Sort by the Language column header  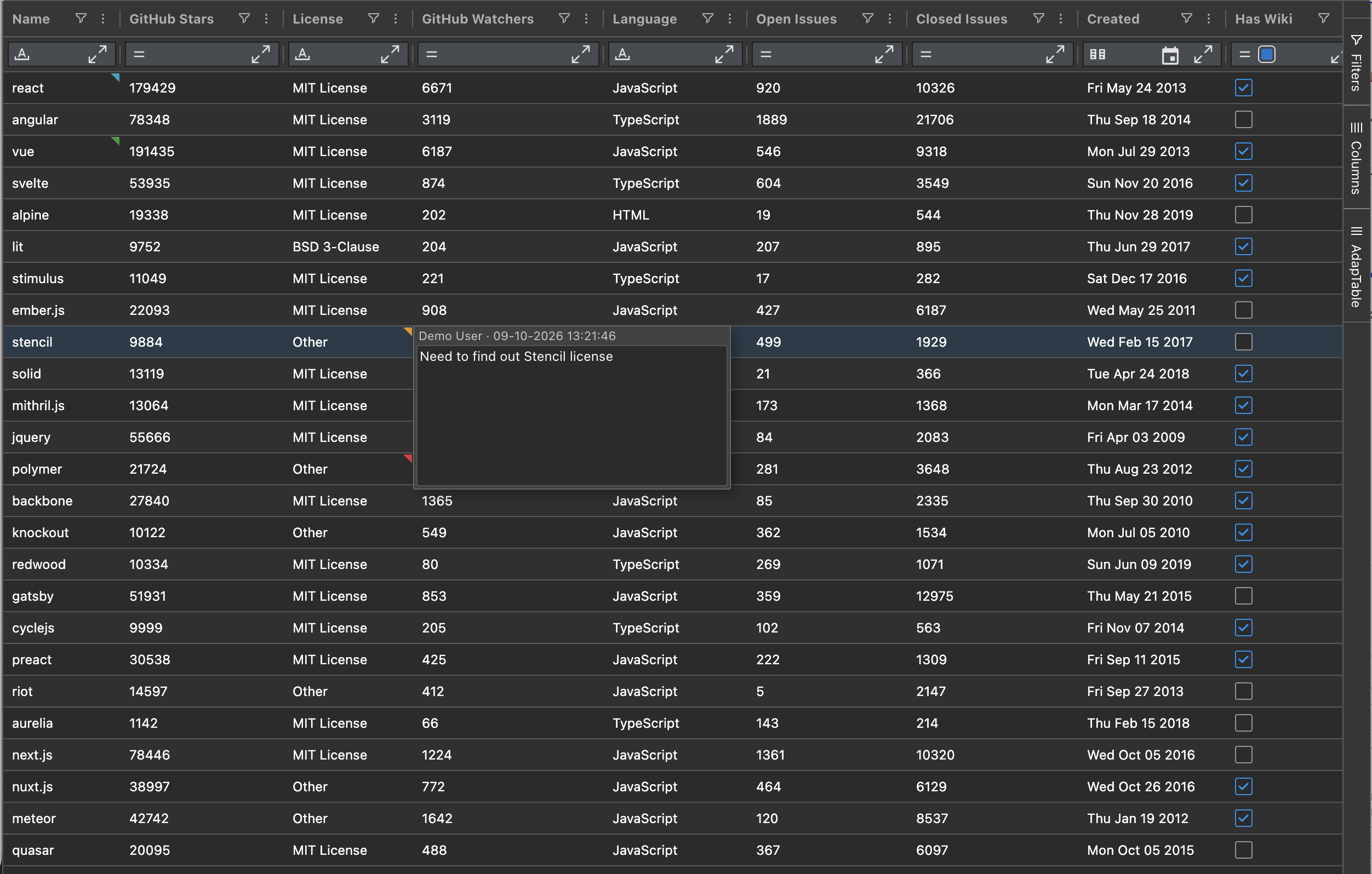click(644, 19)
